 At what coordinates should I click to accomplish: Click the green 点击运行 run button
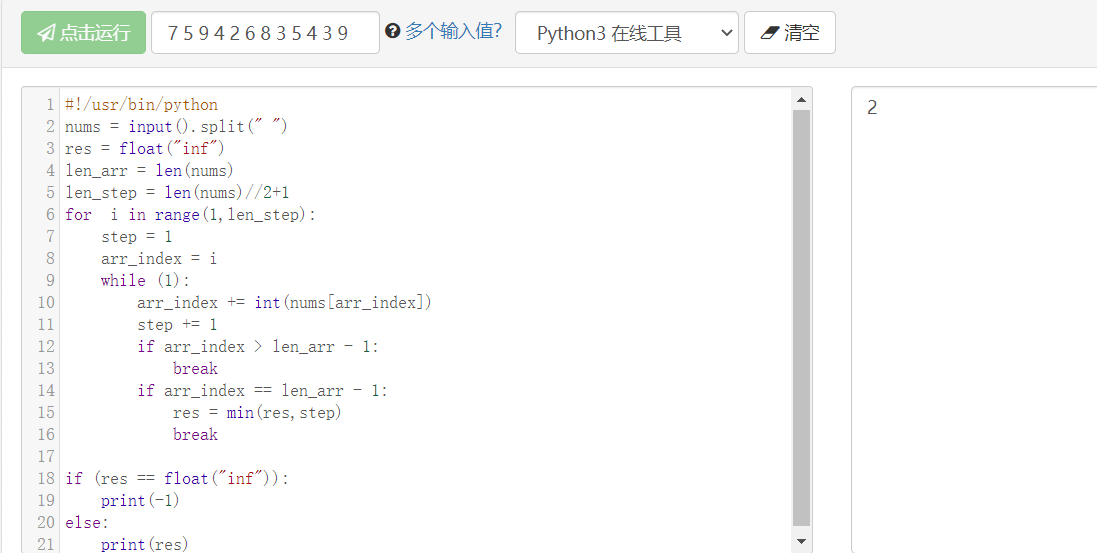(x=83, y=32)
